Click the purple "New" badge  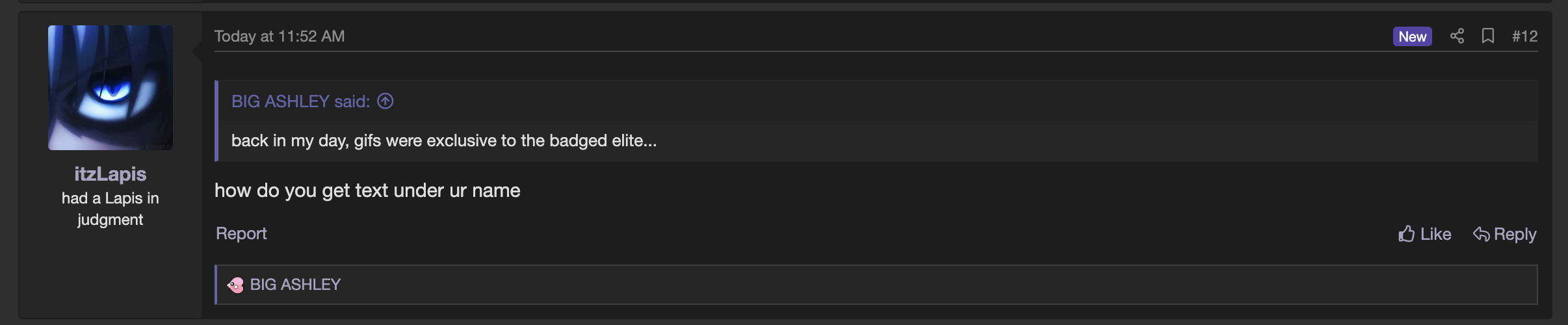click(x=1412, y=36)
